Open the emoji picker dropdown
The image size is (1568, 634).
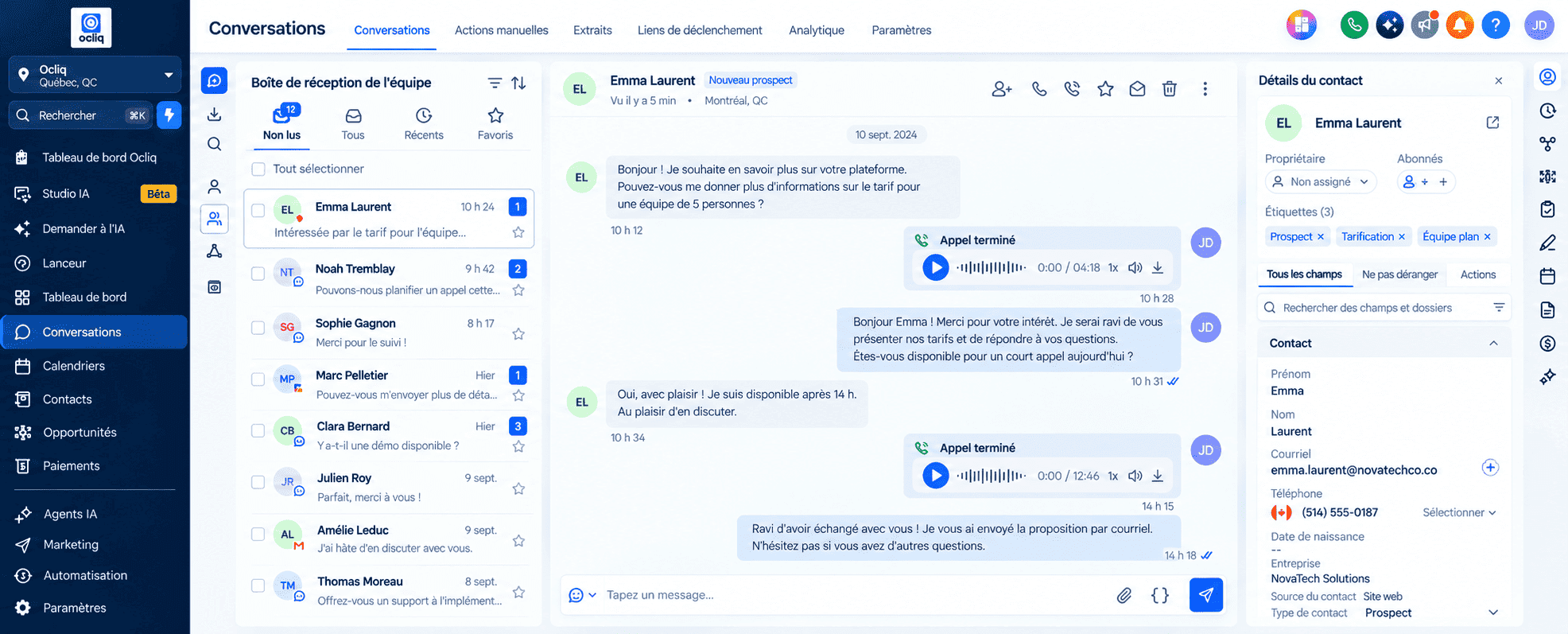(x=583, y=595)
